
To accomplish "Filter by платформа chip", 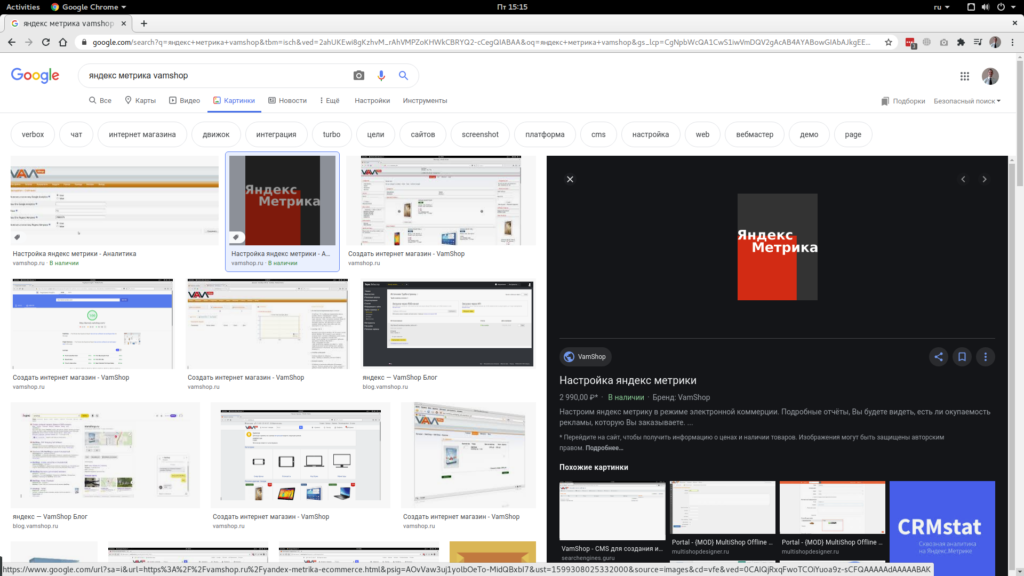I will coord(545,135).
